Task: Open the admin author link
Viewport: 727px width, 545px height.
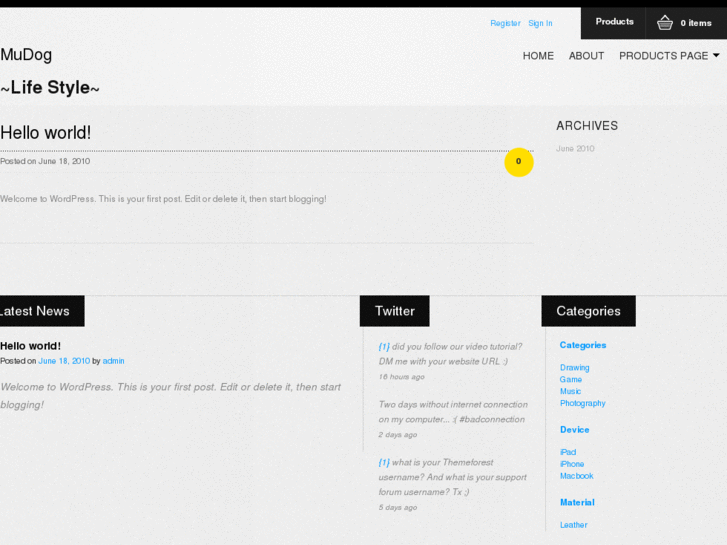Action: 113,361
